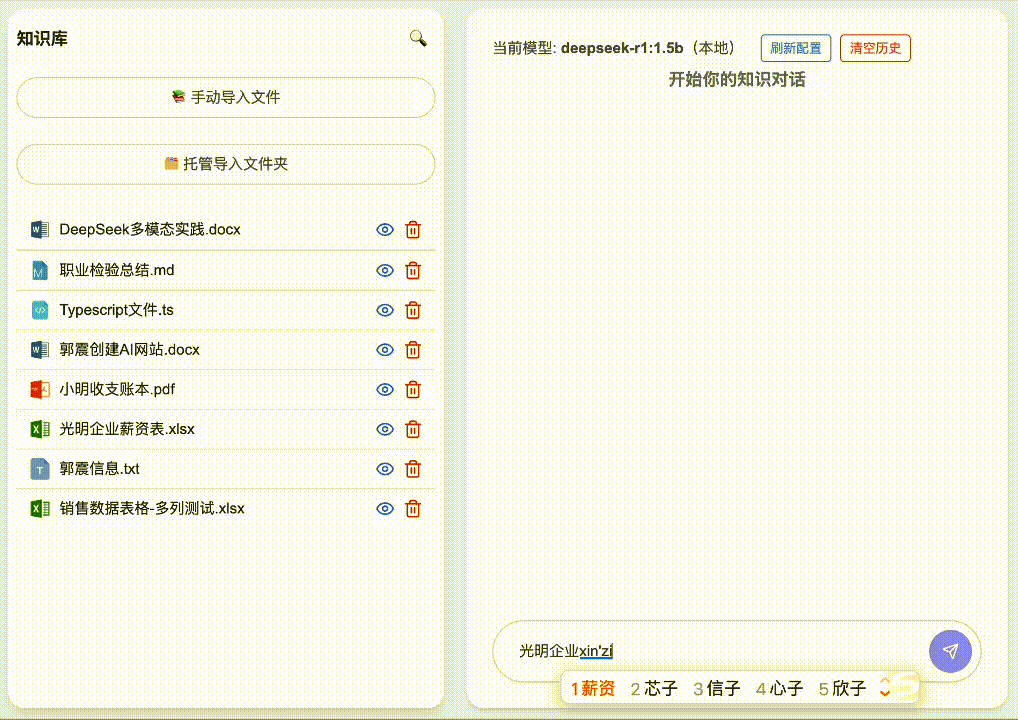Open 手动导入文件 to import a file
This screenshot has height=720, width=1018.
click(x=225, y=97)
